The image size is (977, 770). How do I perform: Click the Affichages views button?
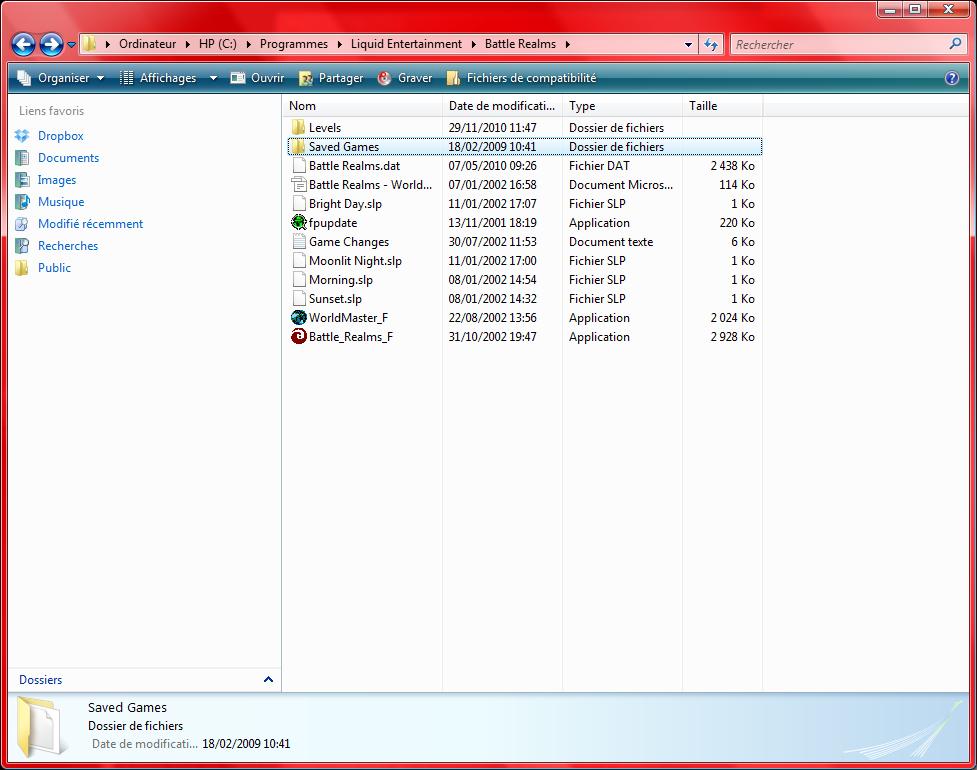point(158,78)
